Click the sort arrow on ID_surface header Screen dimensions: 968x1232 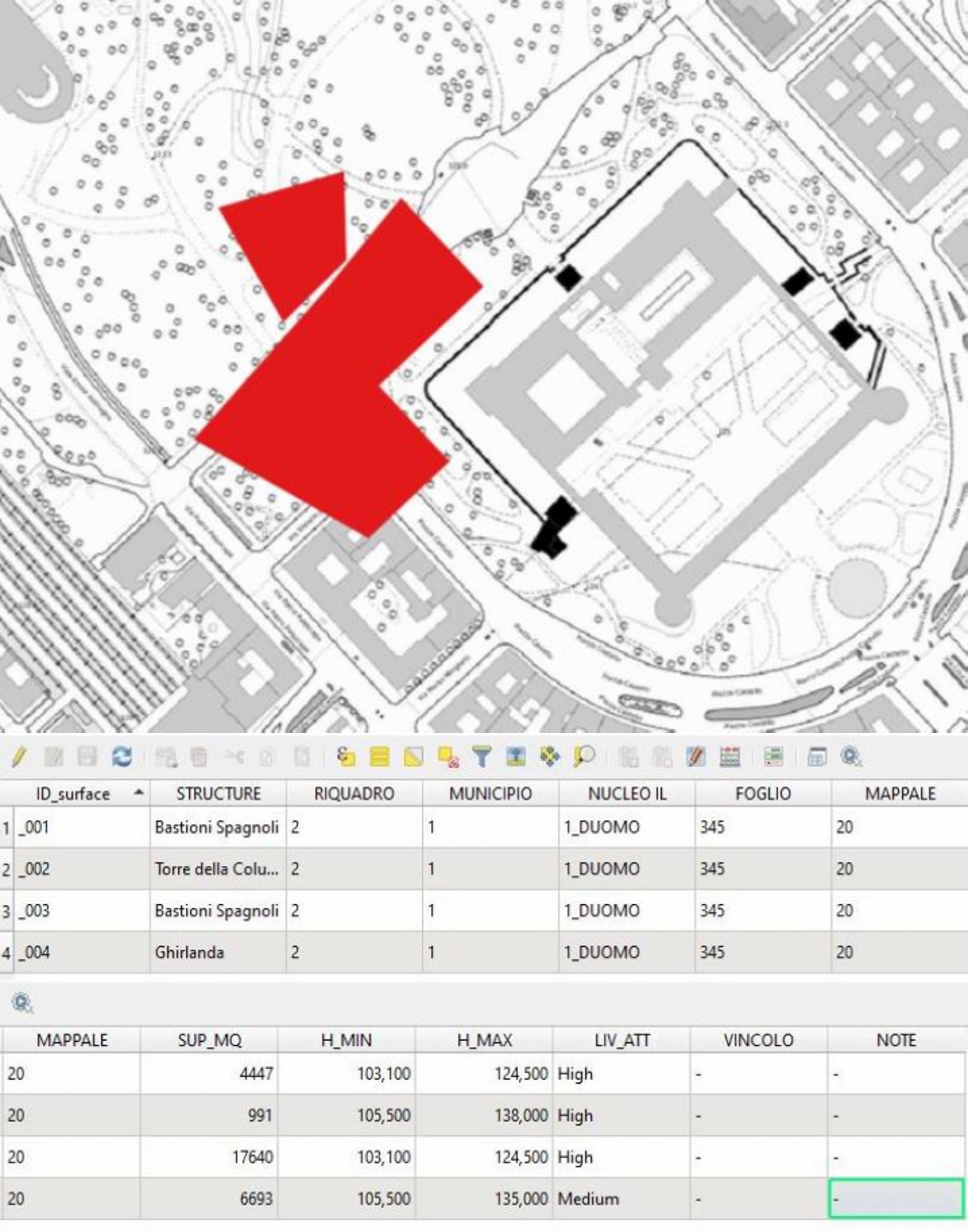point(138,793)
